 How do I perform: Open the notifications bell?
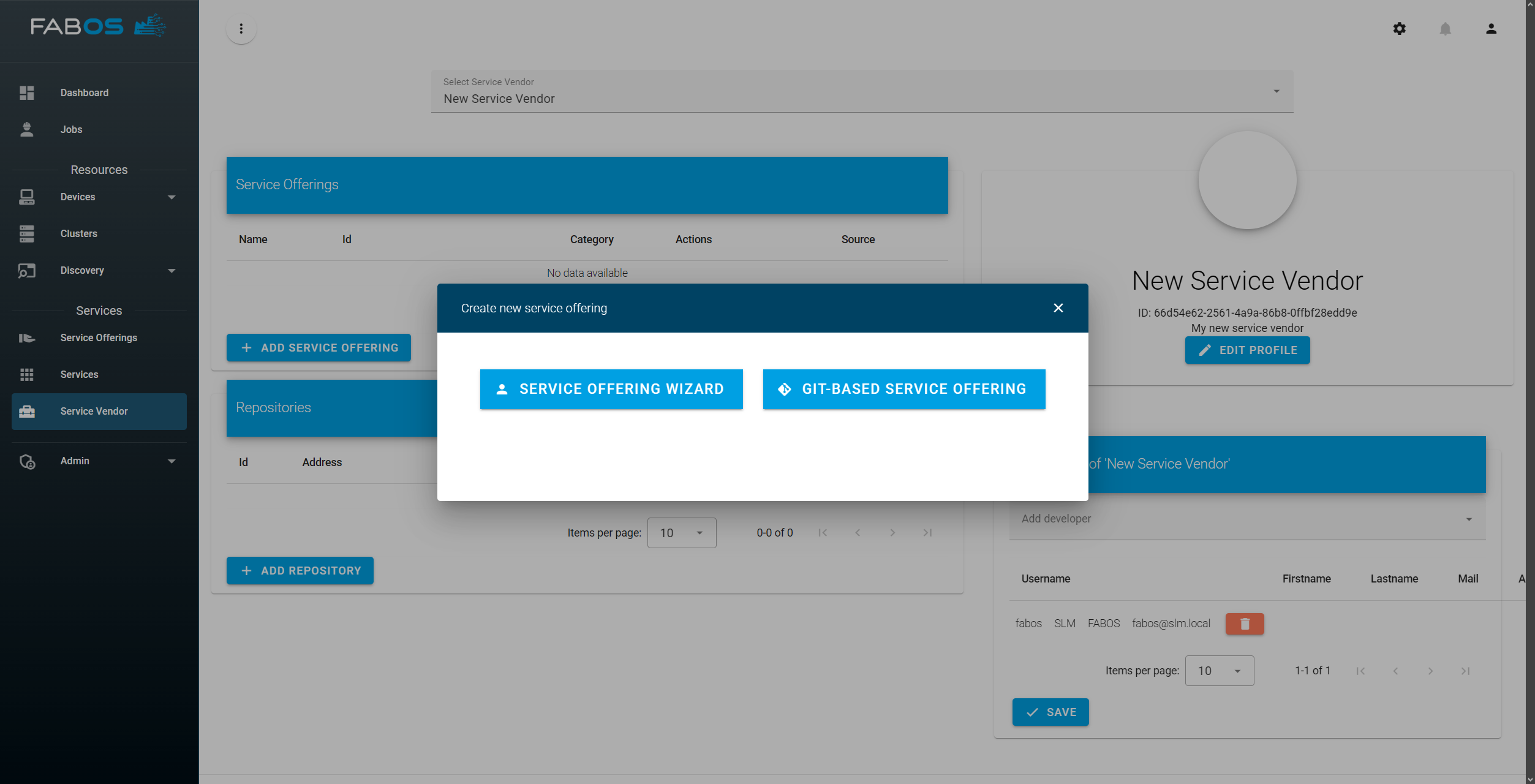(x=1446, y=29)
